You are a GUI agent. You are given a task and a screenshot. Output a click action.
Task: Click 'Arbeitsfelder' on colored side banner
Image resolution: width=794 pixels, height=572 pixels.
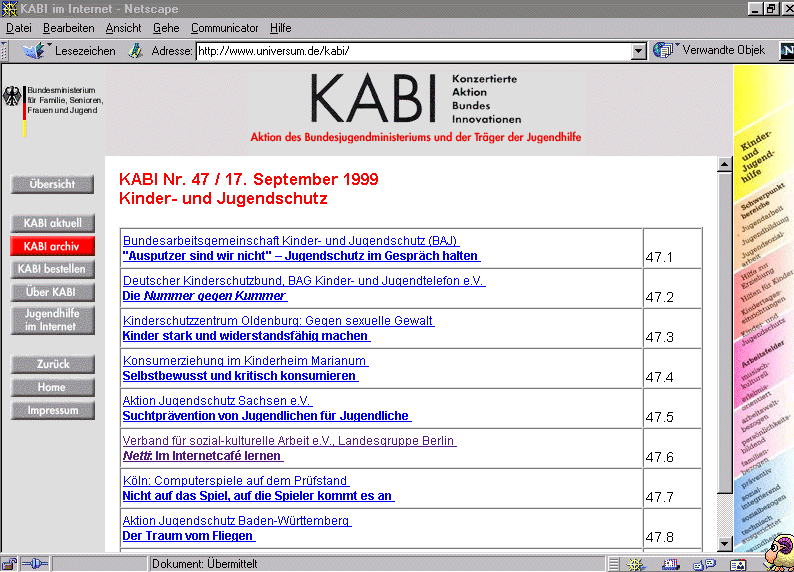763,354
